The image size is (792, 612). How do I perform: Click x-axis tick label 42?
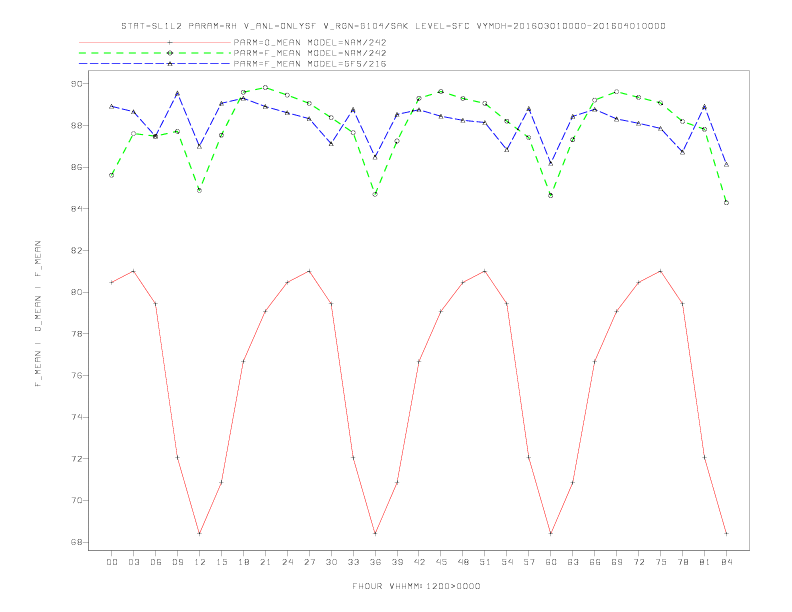pyautogui.click(x=419, y=562)
